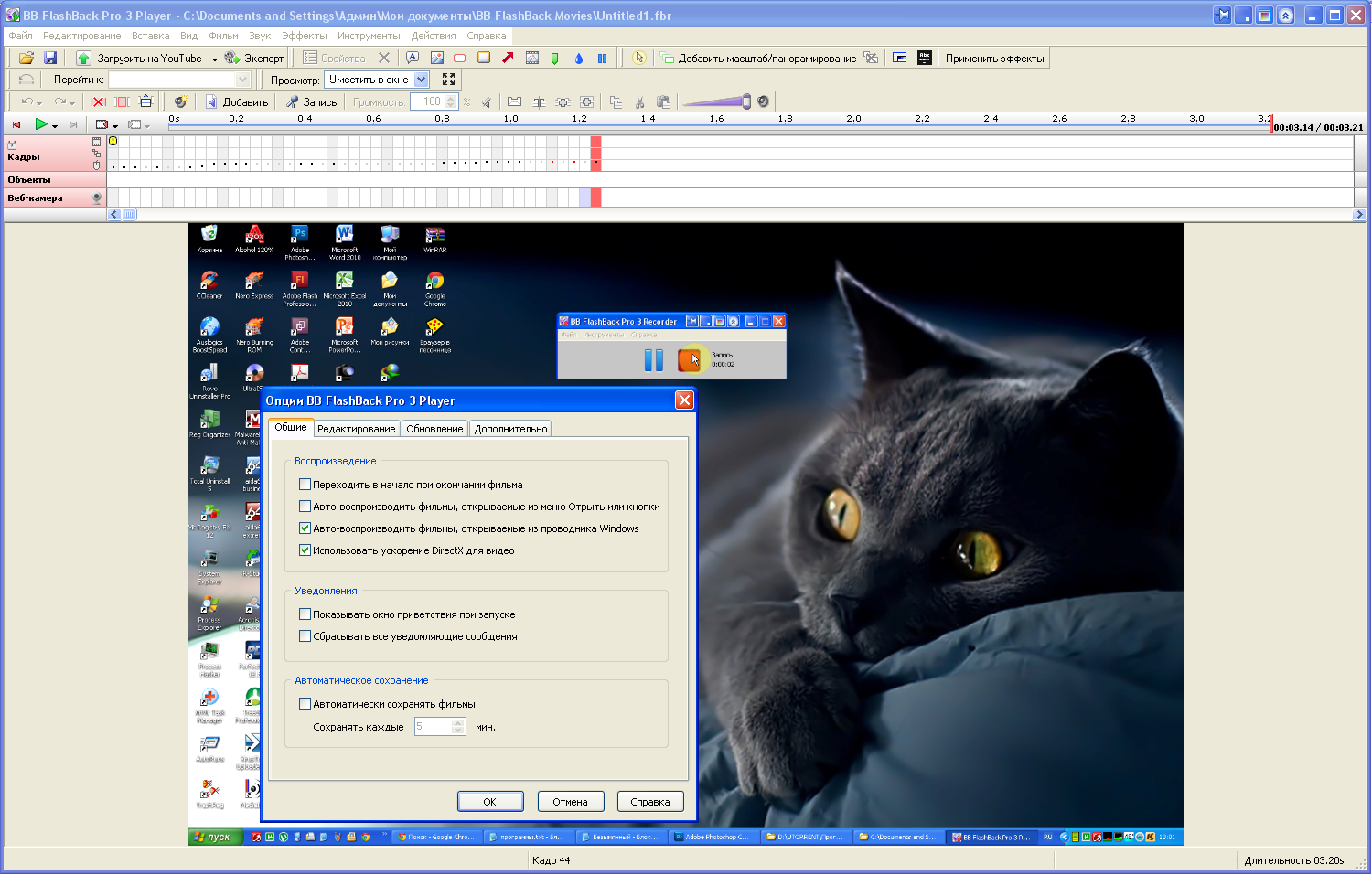Open the Просмотр 'Уместить в окне' dropdown
The width and height of the screenshot is (1372, 875).
[422, 80]
